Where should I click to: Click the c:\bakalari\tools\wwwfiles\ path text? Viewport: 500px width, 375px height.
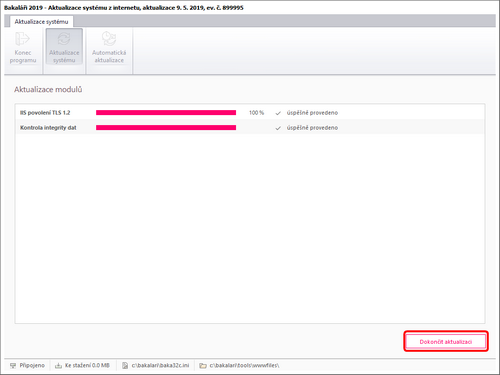coord(244,366)
